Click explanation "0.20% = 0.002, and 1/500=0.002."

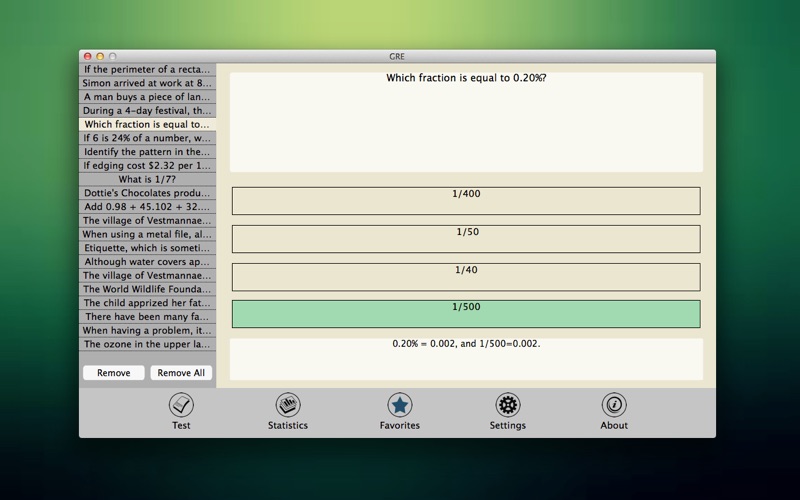[x=466, y=344]
